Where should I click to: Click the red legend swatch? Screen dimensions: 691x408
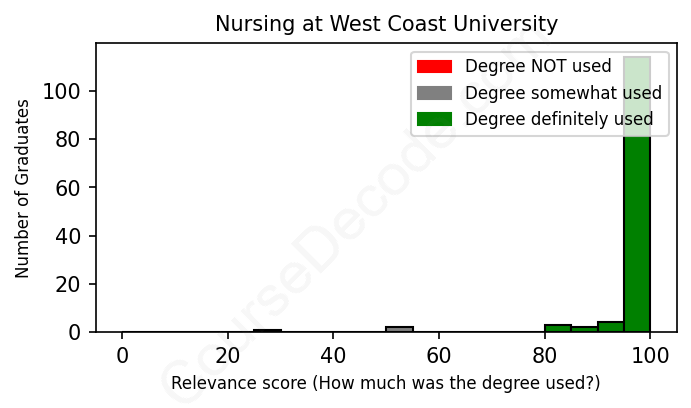pos(434,67)
